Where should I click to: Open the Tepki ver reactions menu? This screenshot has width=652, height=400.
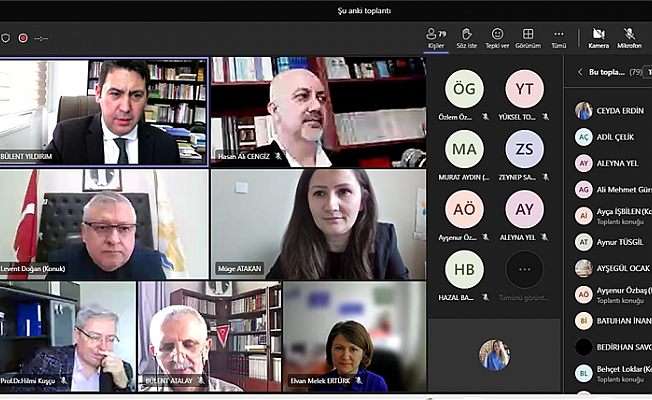pos(497,37)
